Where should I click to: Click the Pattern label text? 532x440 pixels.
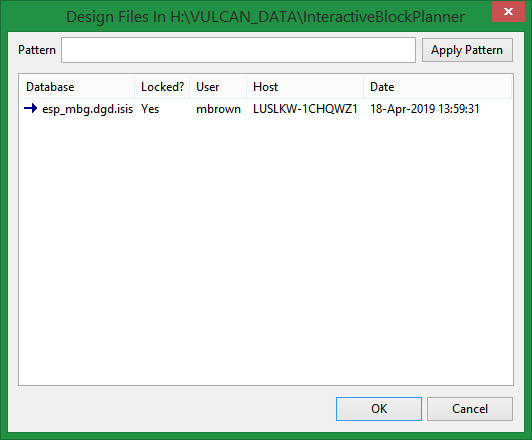click(x=37, y=50)
